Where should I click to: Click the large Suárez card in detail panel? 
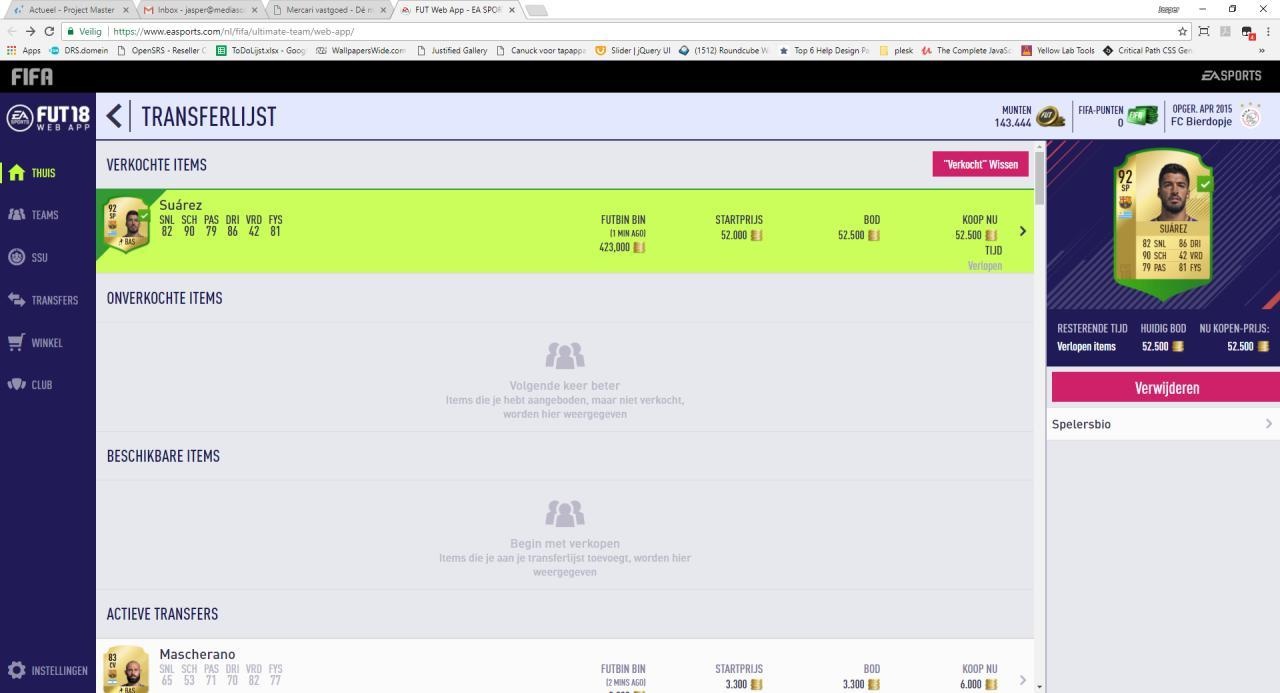pyautogui.click(x=1163, y=225)
